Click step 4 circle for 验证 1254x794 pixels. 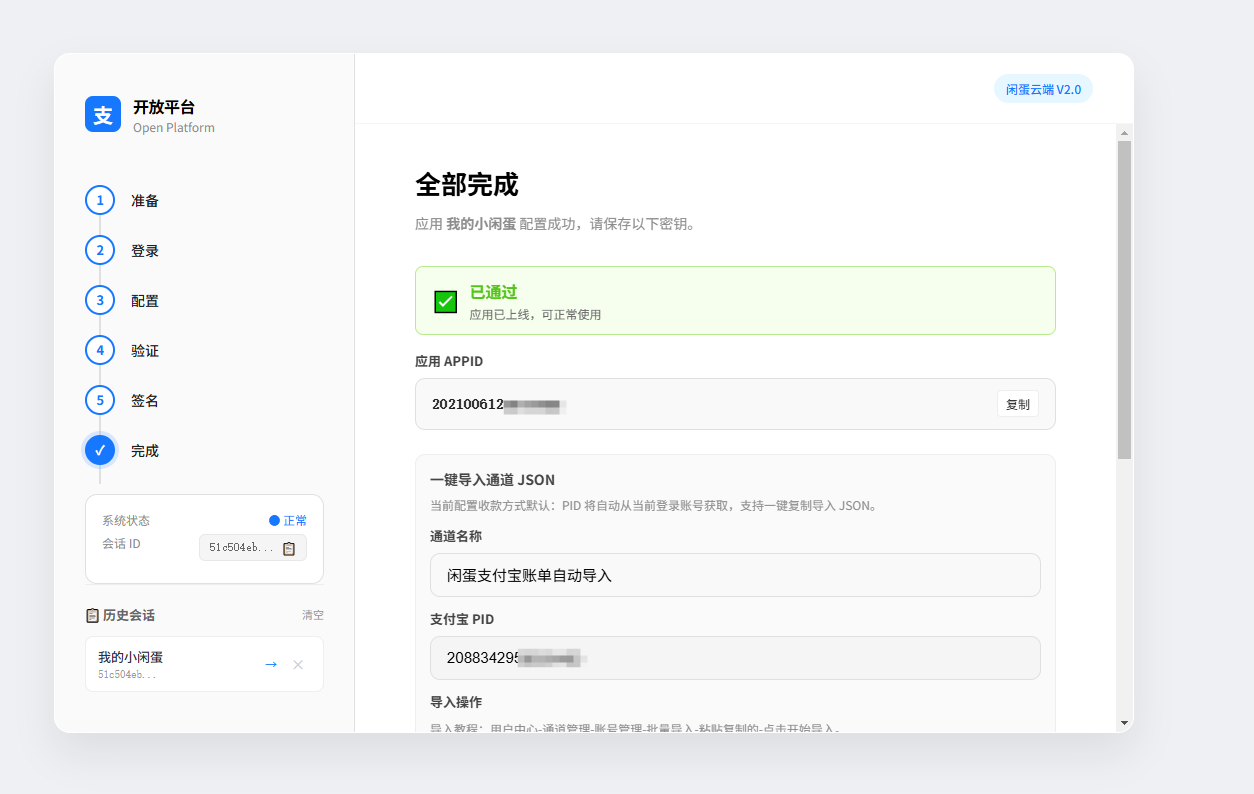(100, 350)
